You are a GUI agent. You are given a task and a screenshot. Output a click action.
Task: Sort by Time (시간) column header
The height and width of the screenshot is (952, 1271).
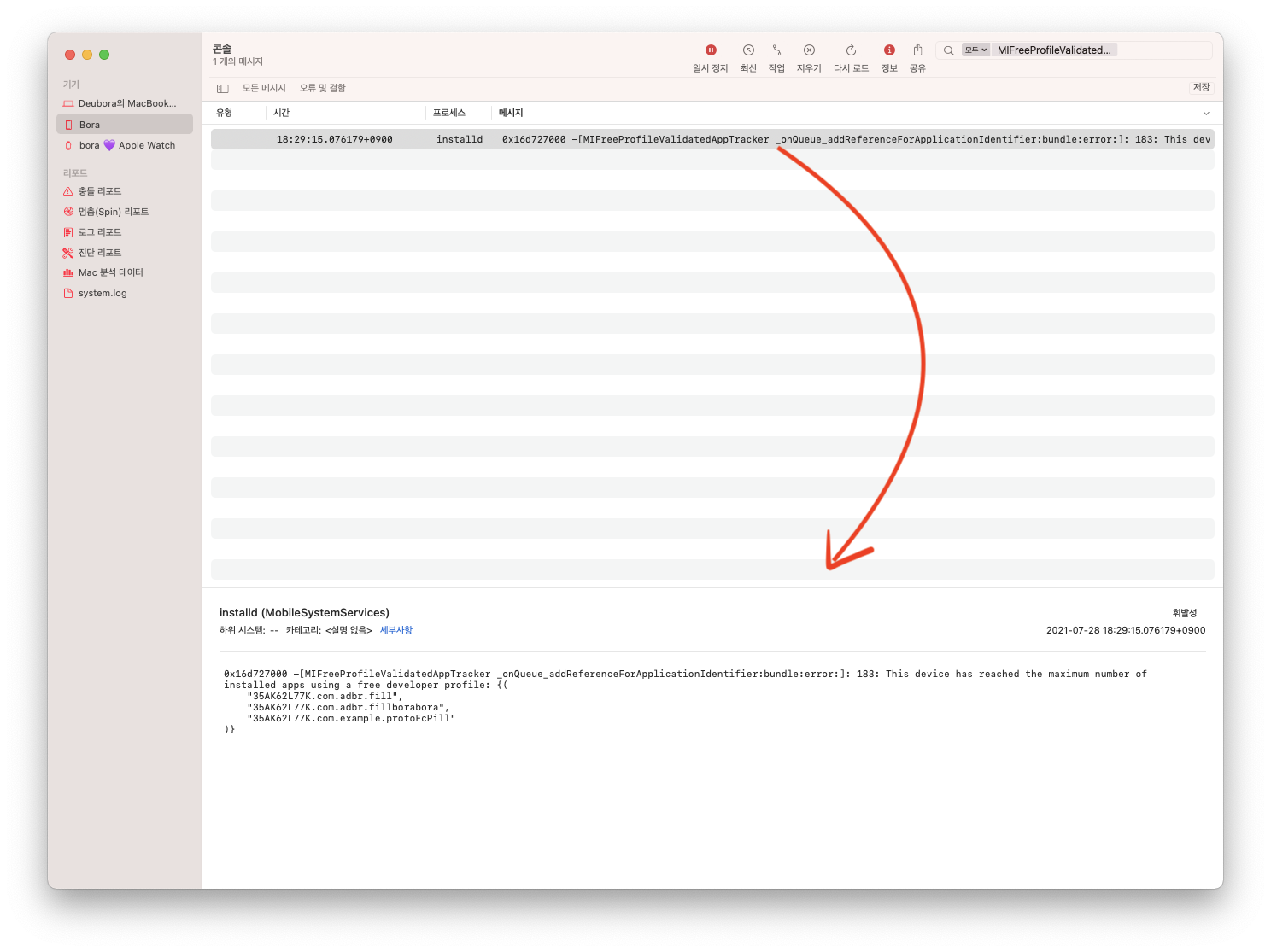tap(282, 113)
